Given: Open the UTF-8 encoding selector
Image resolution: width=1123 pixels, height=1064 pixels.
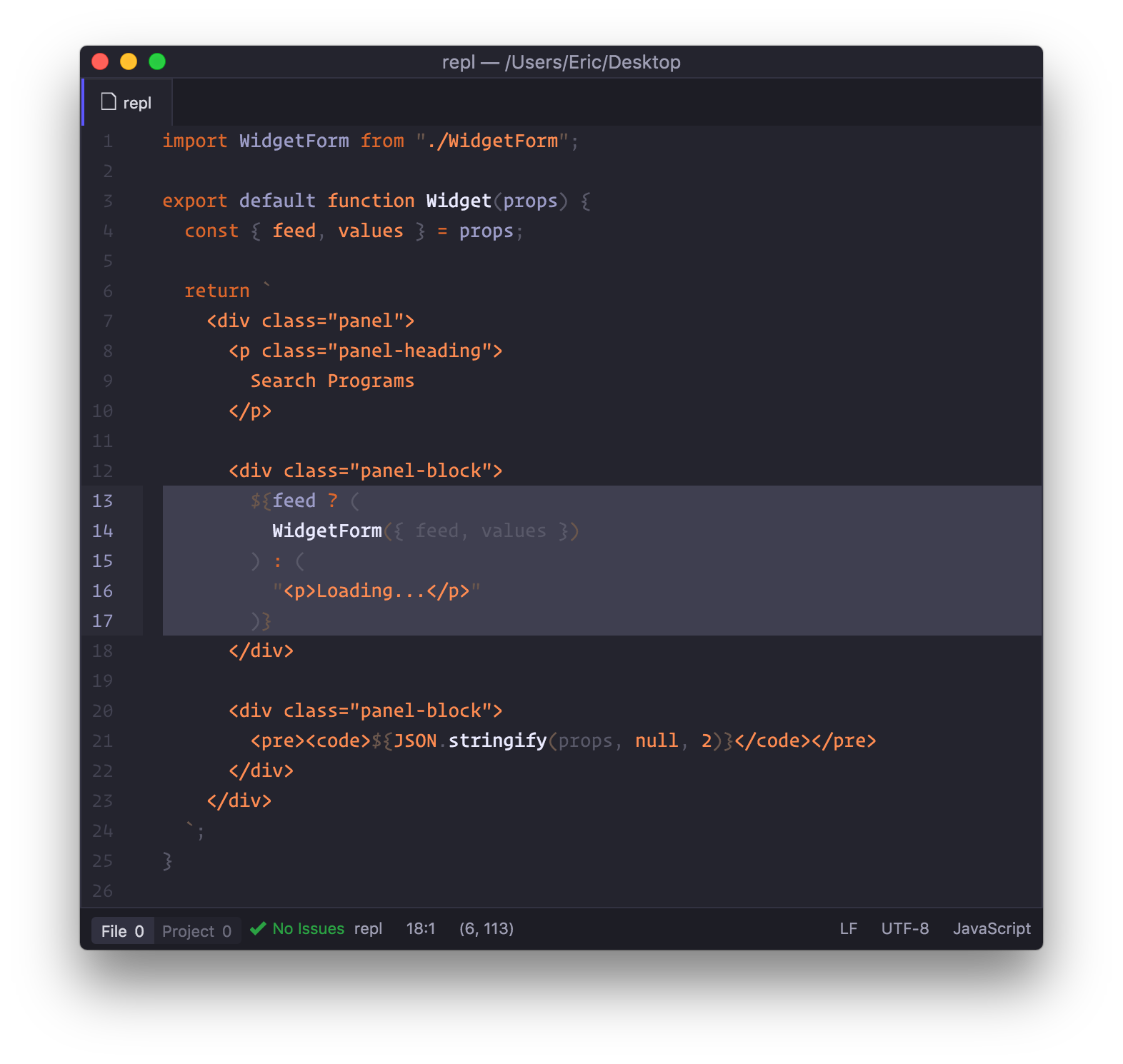Looking at the screenshot, I should 905,929.
